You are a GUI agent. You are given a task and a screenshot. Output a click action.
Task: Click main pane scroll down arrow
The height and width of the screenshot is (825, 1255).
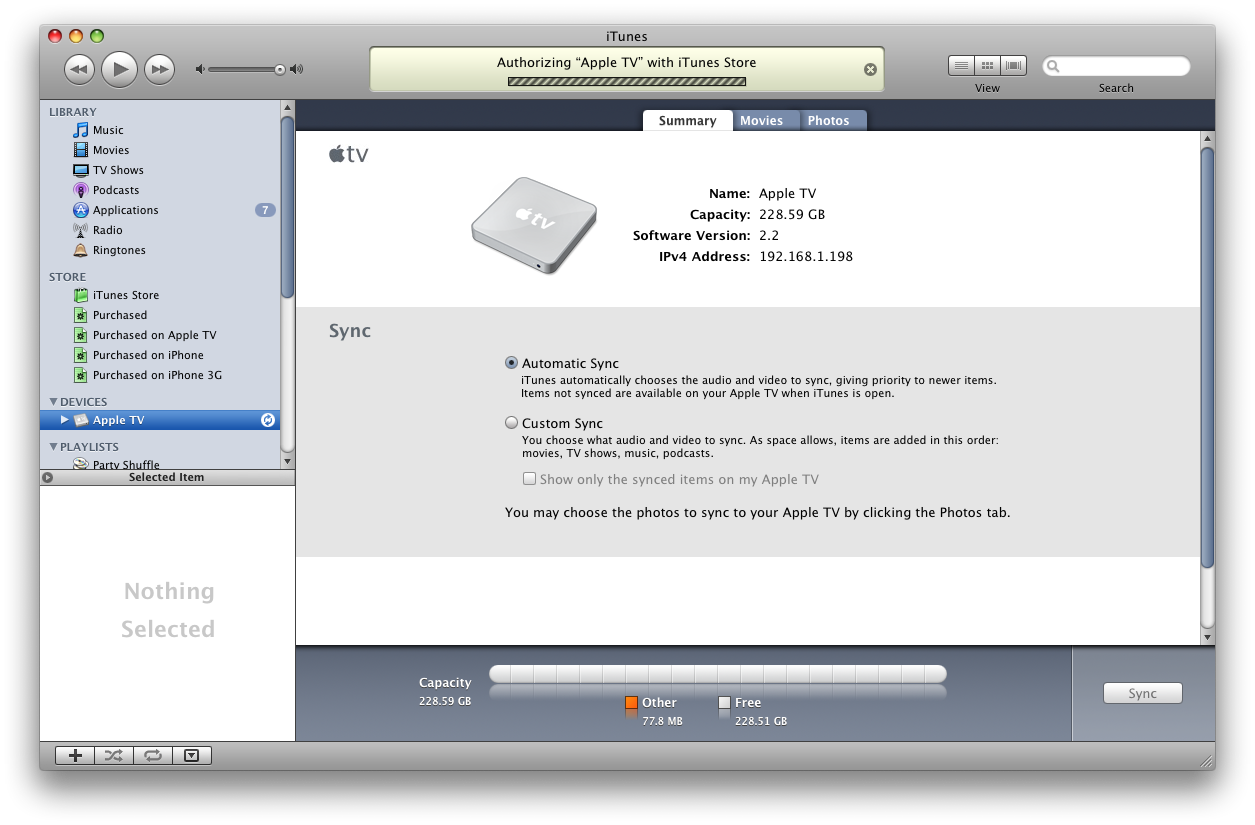pos(1207,637)
